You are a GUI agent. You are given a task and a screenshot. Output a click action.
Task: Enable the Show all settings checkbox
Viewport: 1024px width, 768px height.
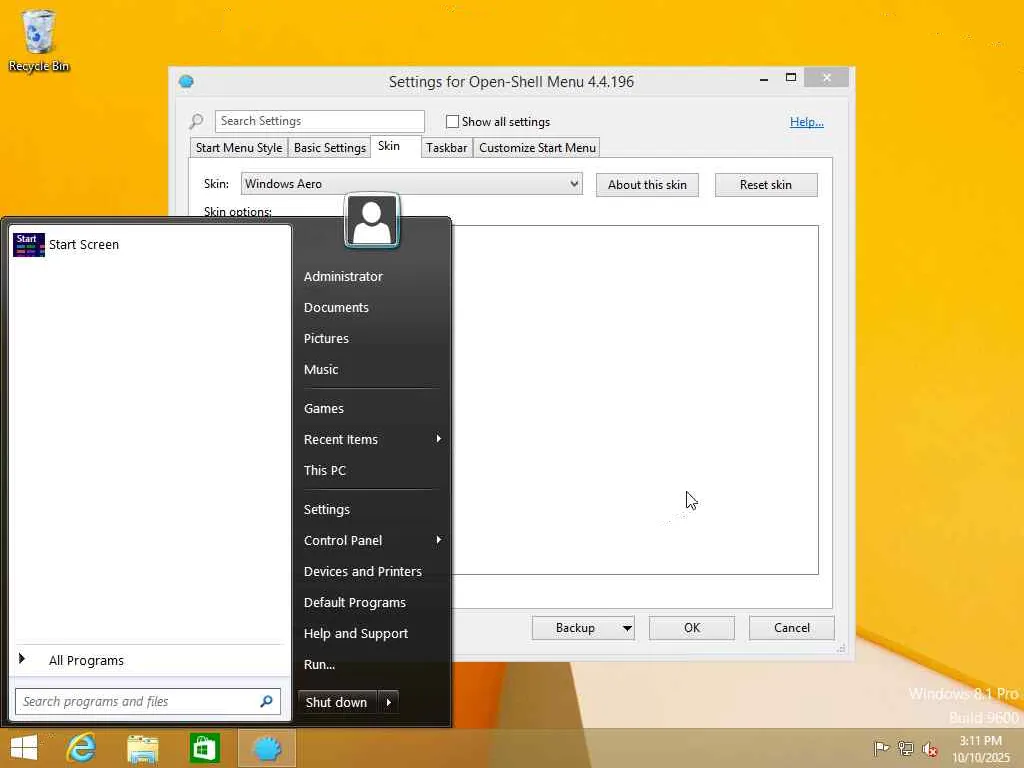(452, 121)
